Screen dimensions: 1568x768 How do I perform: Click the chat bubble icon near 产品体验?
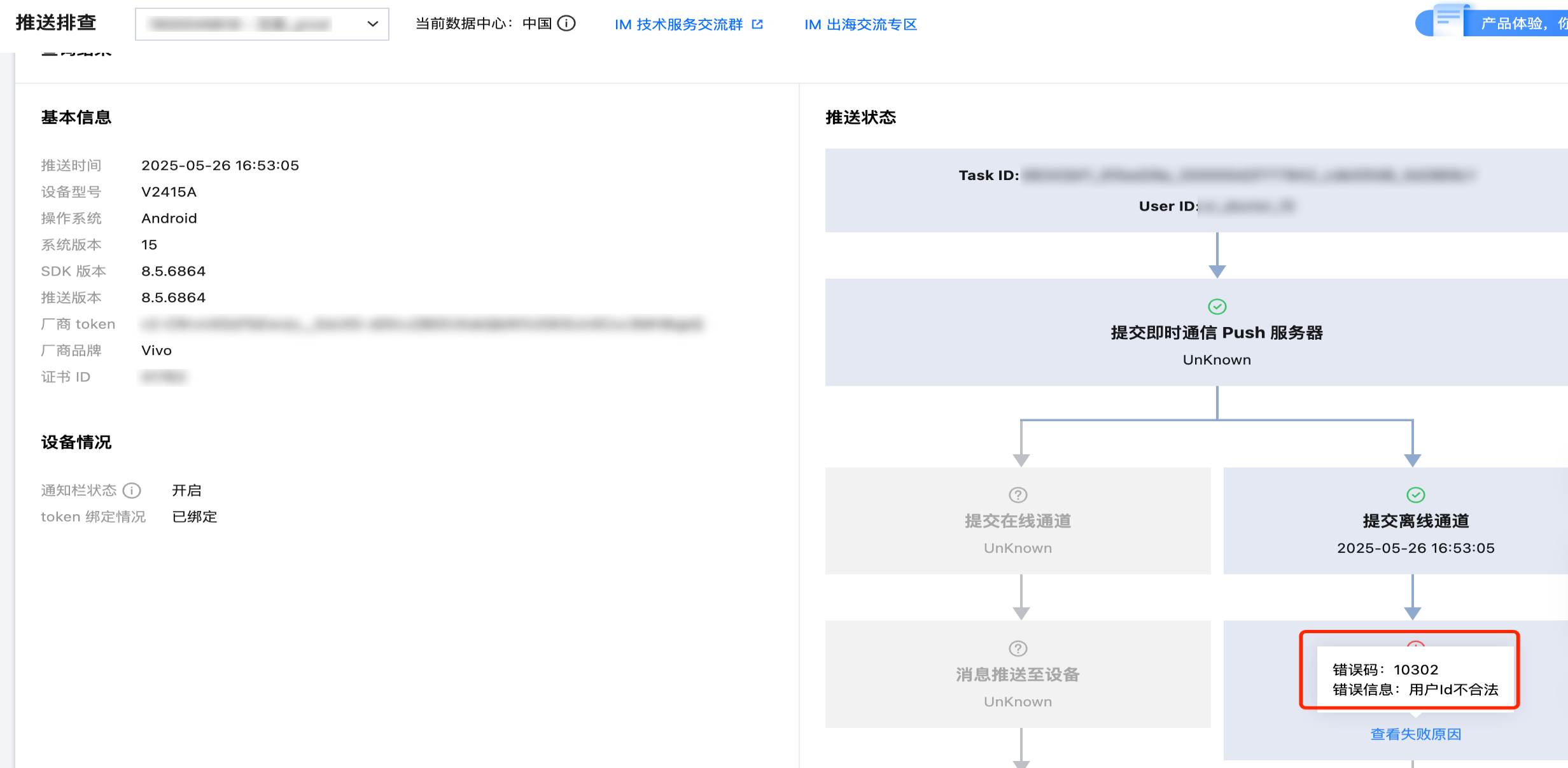click(1448, 19)
